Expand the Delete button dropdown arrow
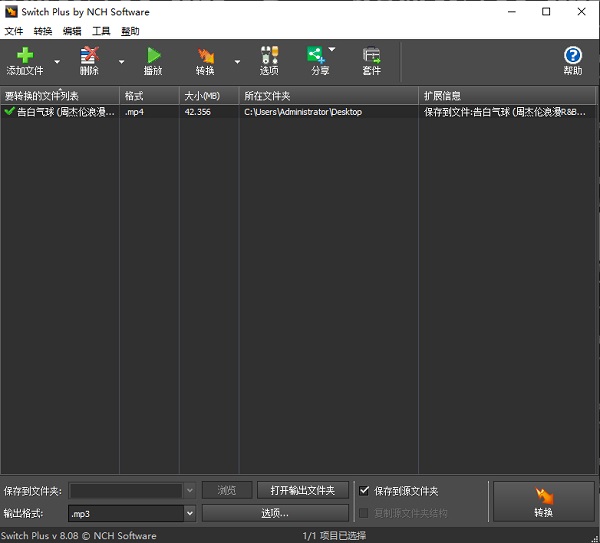600x543 pixels. click(121, 62)
